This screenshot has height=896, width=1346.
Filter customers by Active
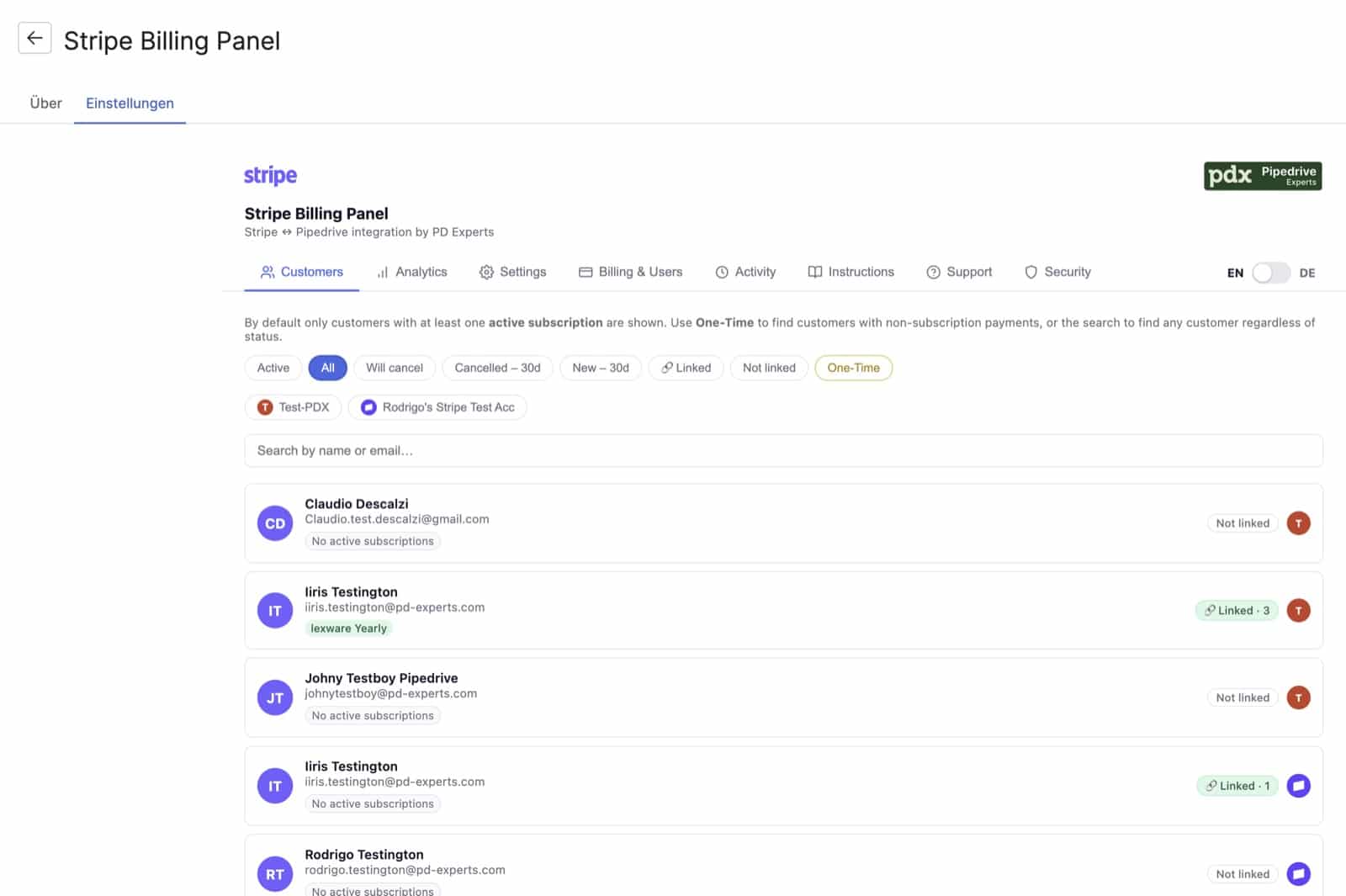click(x=273, y=368)
